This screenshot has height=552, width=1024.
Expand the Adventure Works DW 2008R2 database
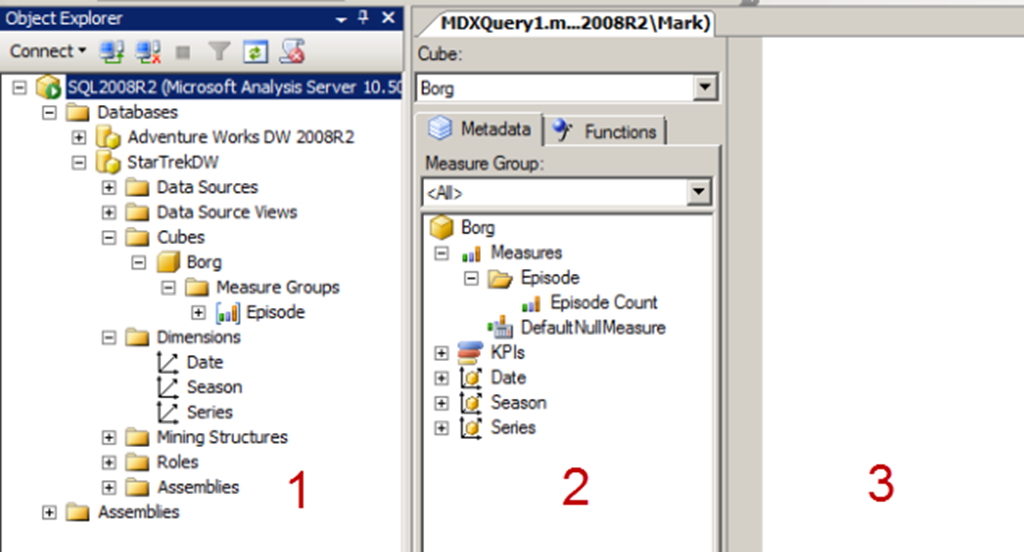point(80,137)
